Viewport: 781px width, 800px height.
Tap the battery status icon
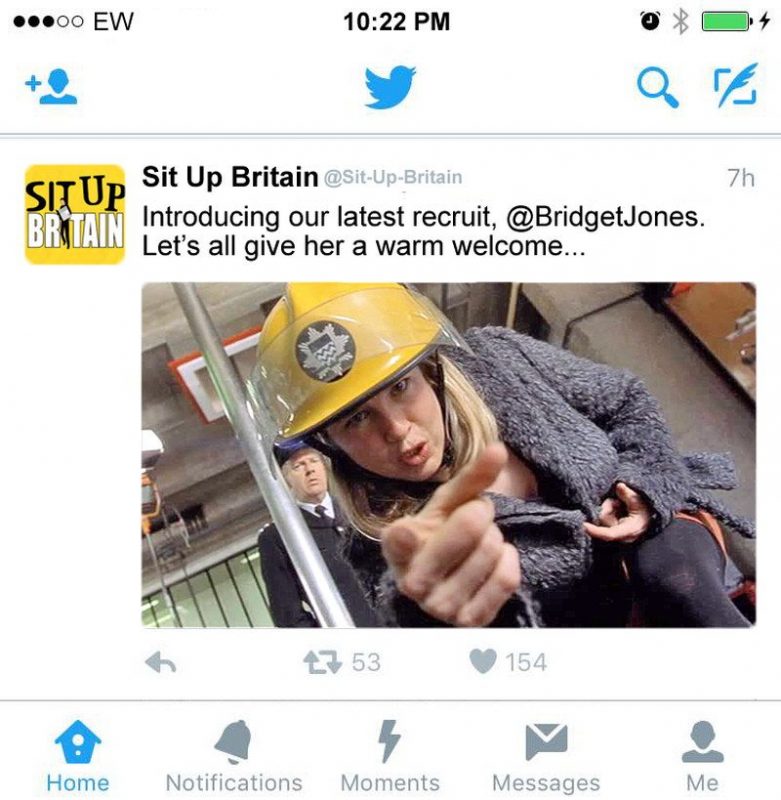(727, 21)
